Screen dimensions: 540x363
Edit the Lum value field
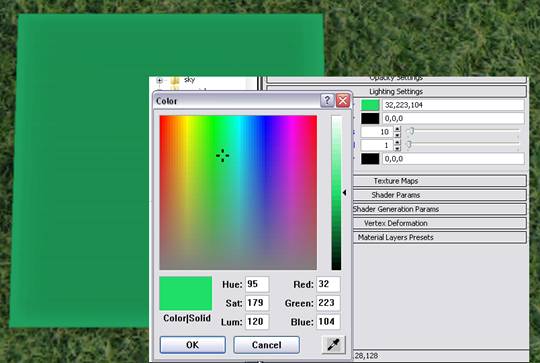point(257,322)
